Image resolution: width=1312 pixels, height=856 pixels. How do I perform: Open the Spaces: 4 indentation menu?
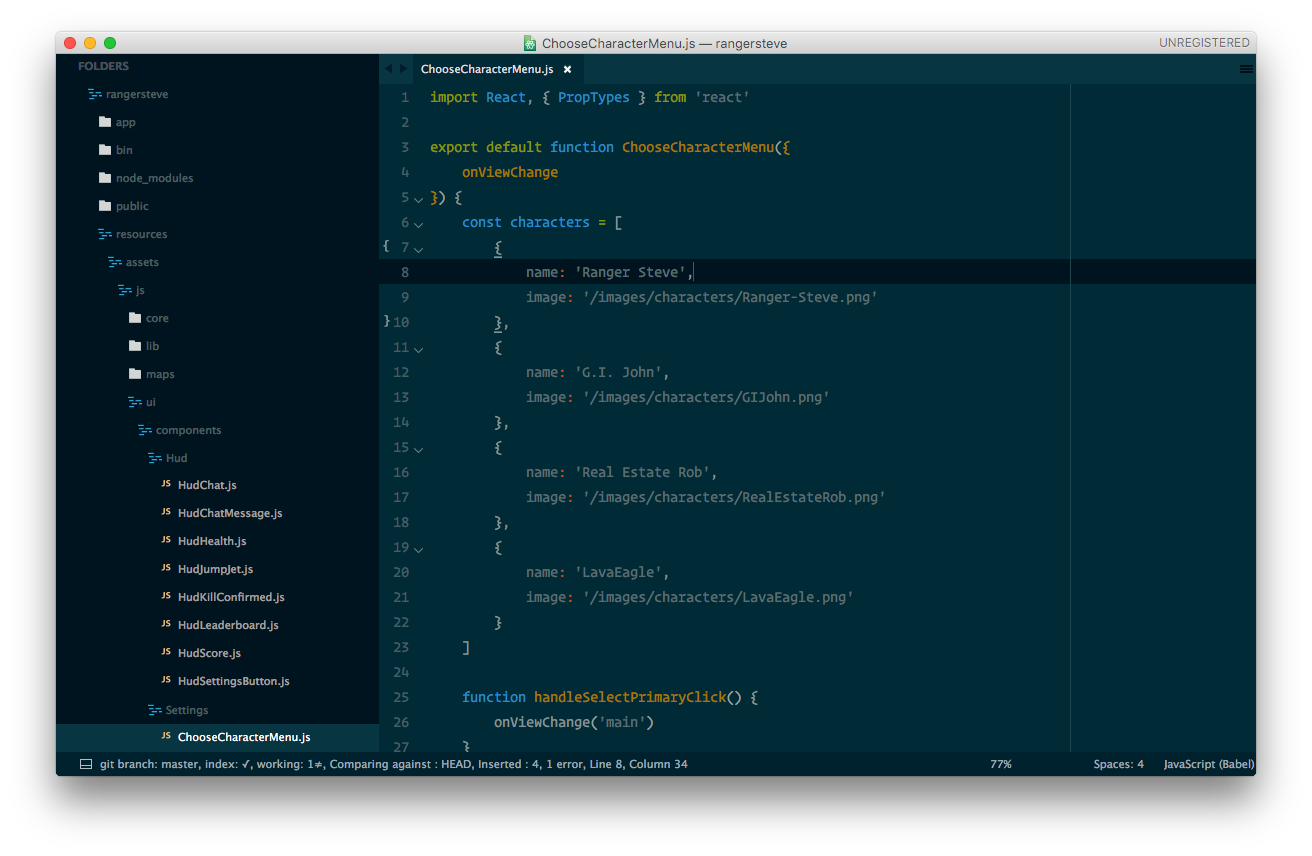tap(1118, 764)
